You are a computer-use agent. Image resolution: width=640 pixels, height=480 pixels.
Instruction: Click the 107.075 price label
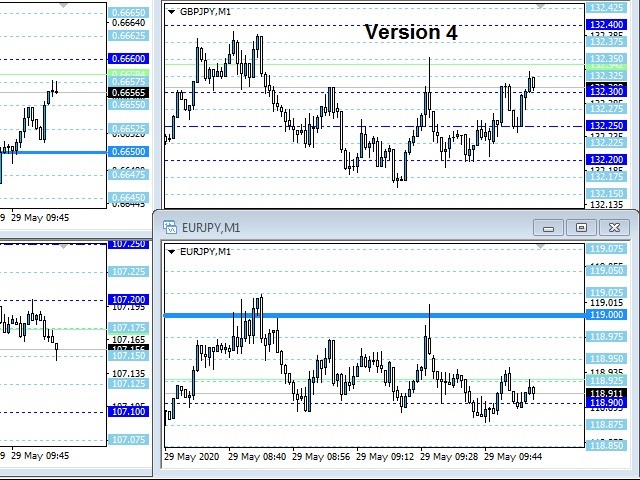(x=129, y=440)
